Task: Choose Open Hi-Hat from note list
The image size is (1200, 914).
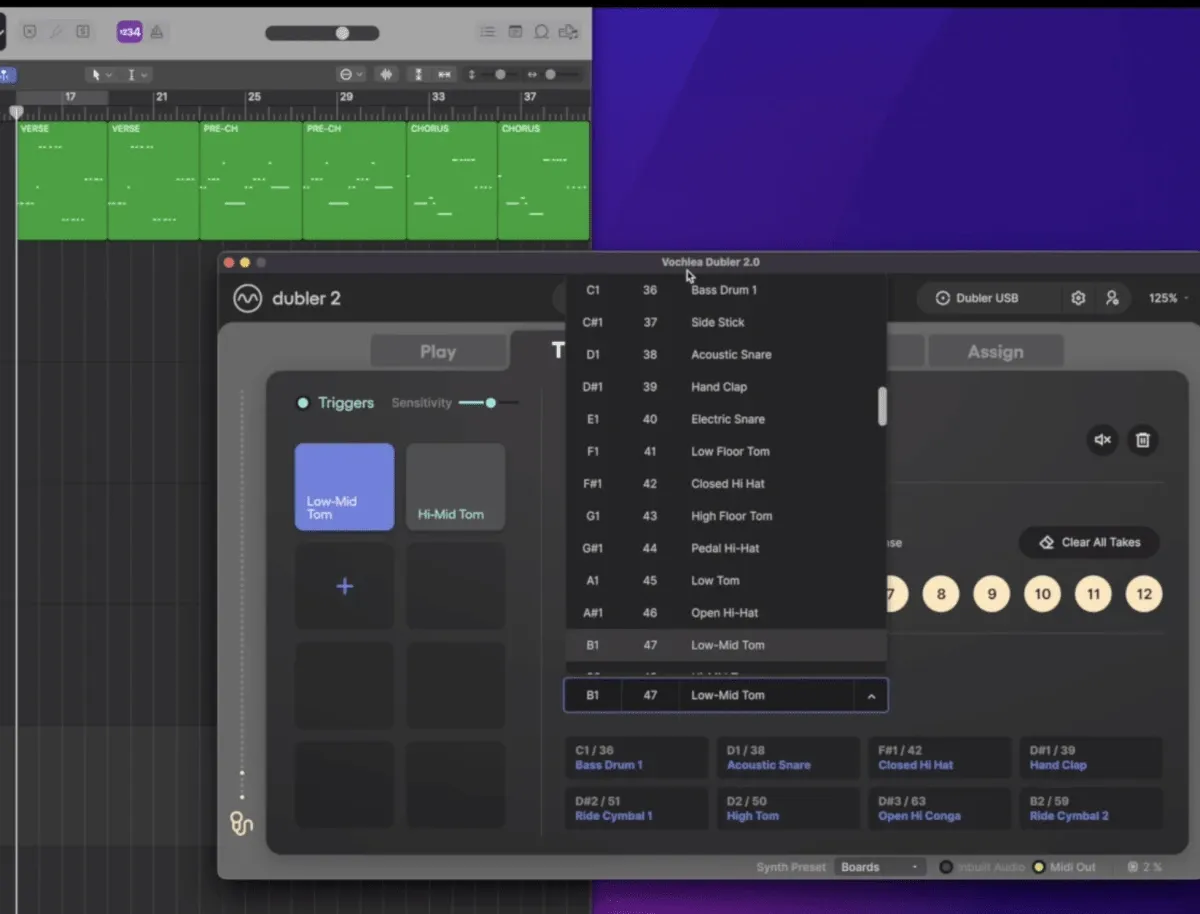Action: click(x=726, y=613)
